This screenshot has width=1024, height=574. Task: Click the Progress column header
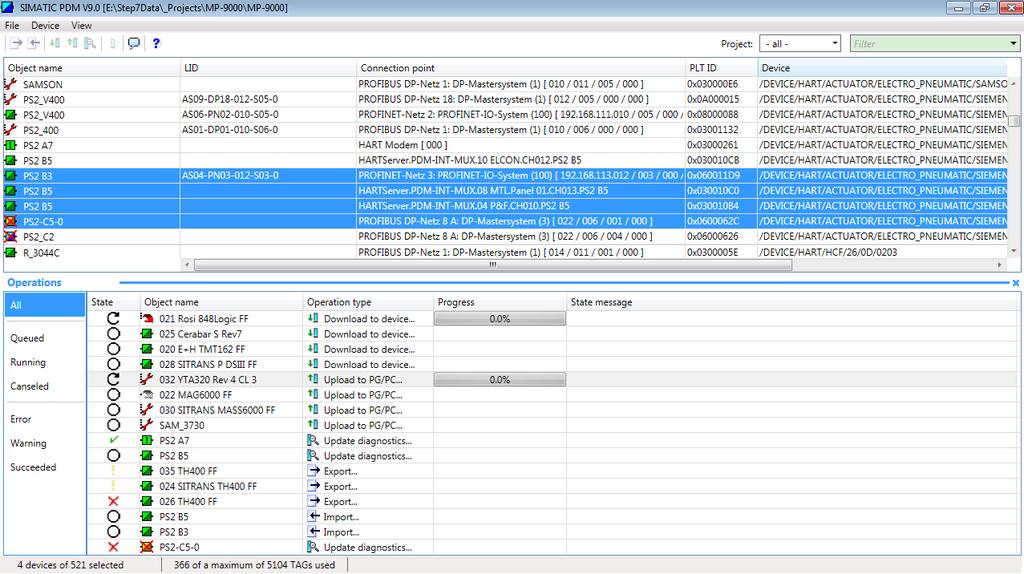click(500, 302)
